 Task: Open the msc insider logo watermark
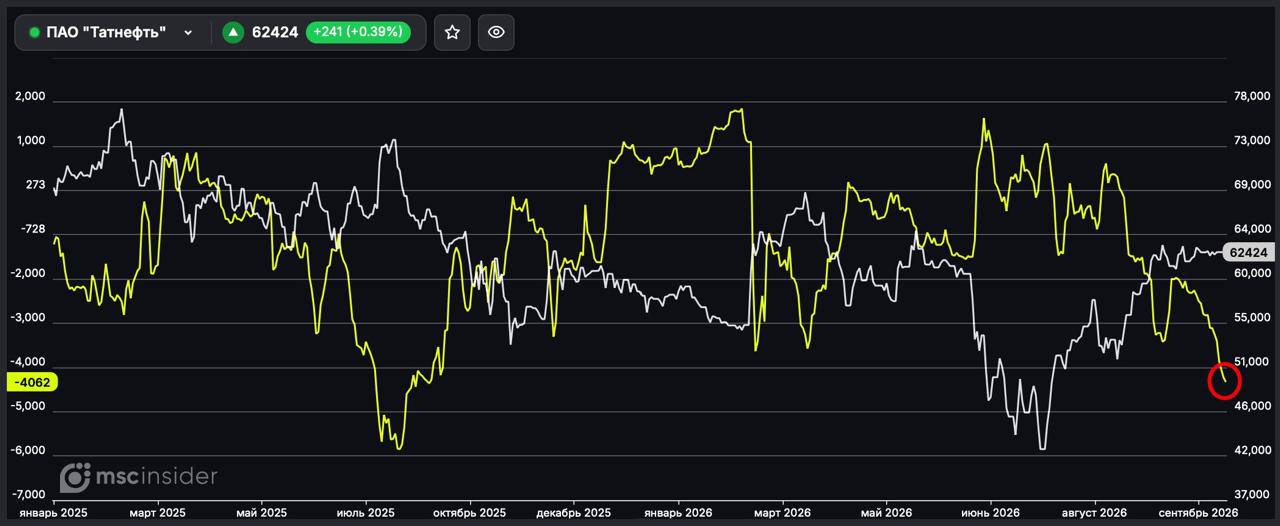pos(138,476)
